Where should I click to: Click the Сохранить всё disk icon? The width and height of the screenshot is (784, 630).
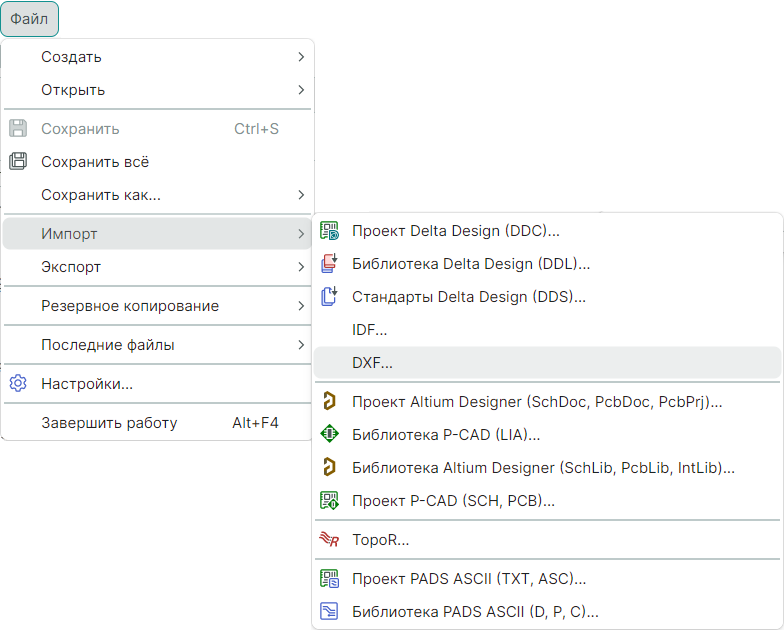[18, 161]
